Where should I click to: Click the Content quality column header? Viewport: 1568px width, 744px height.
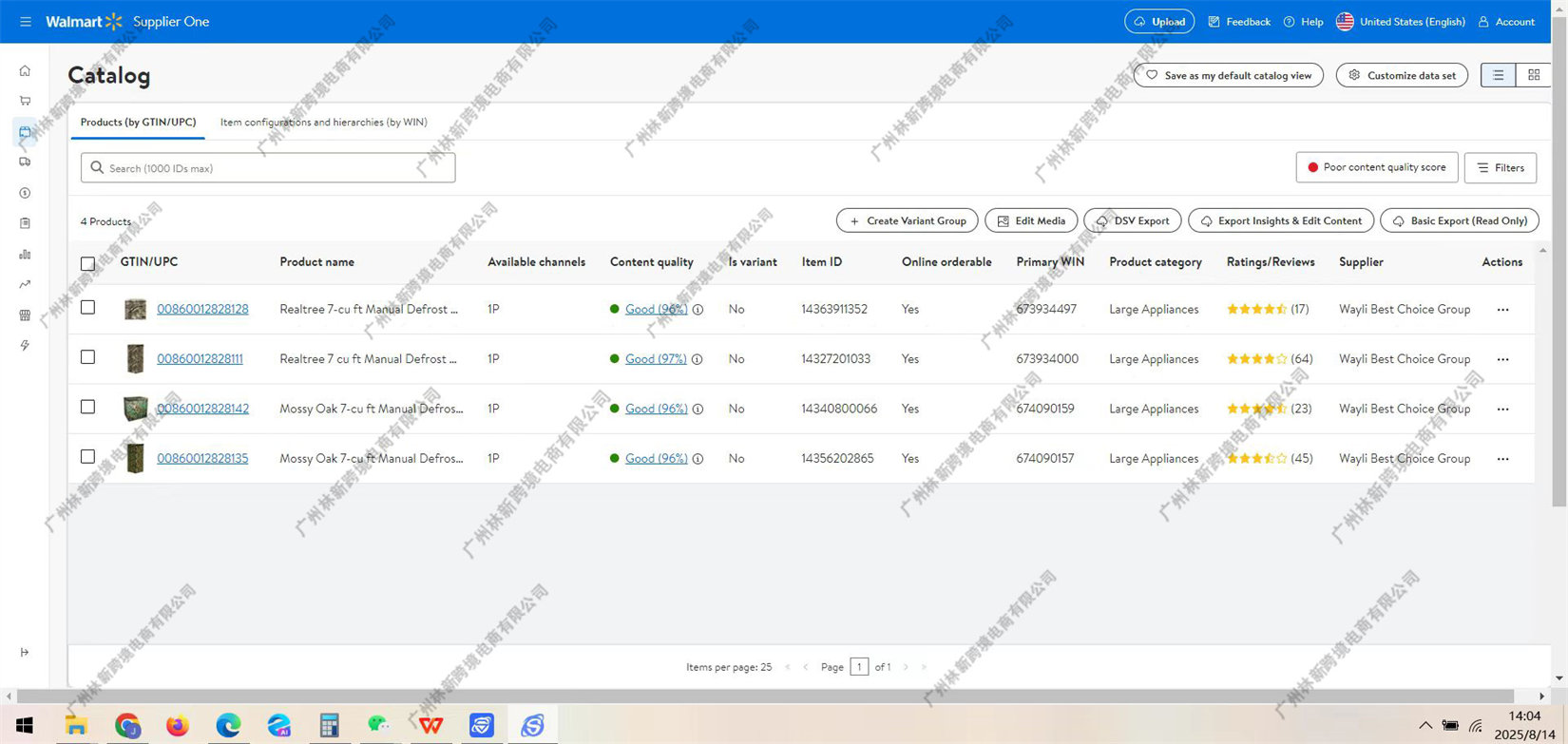[652, 262]
